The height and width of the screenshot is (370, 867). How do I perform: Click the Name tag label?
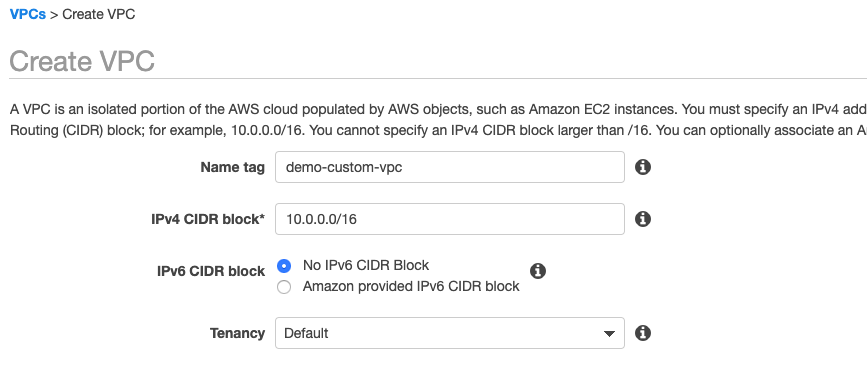point(232,167)
